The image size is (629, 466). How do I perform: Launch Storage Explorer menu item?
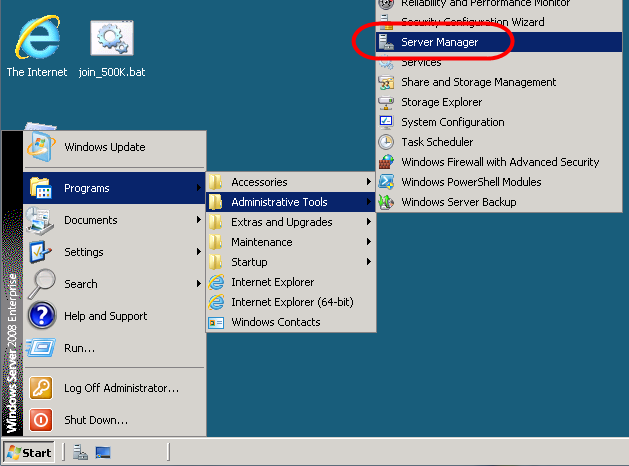(499, 102)
